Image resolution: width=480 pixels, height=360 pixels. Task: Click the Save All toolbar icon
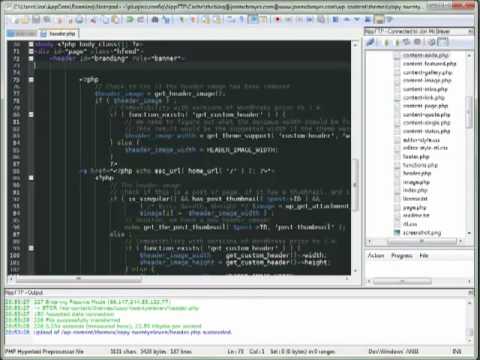pyautogui.click(x=47, y=20)
